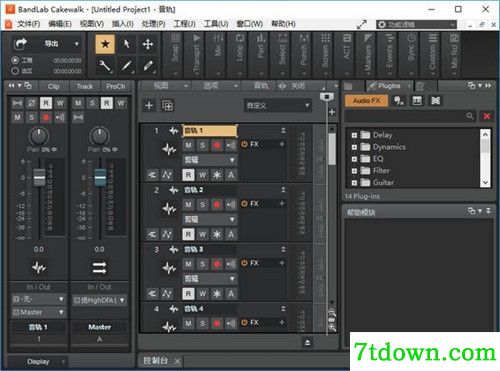Toggle automation write on track 1
500x371 pixels.
[x=203, y=175]
